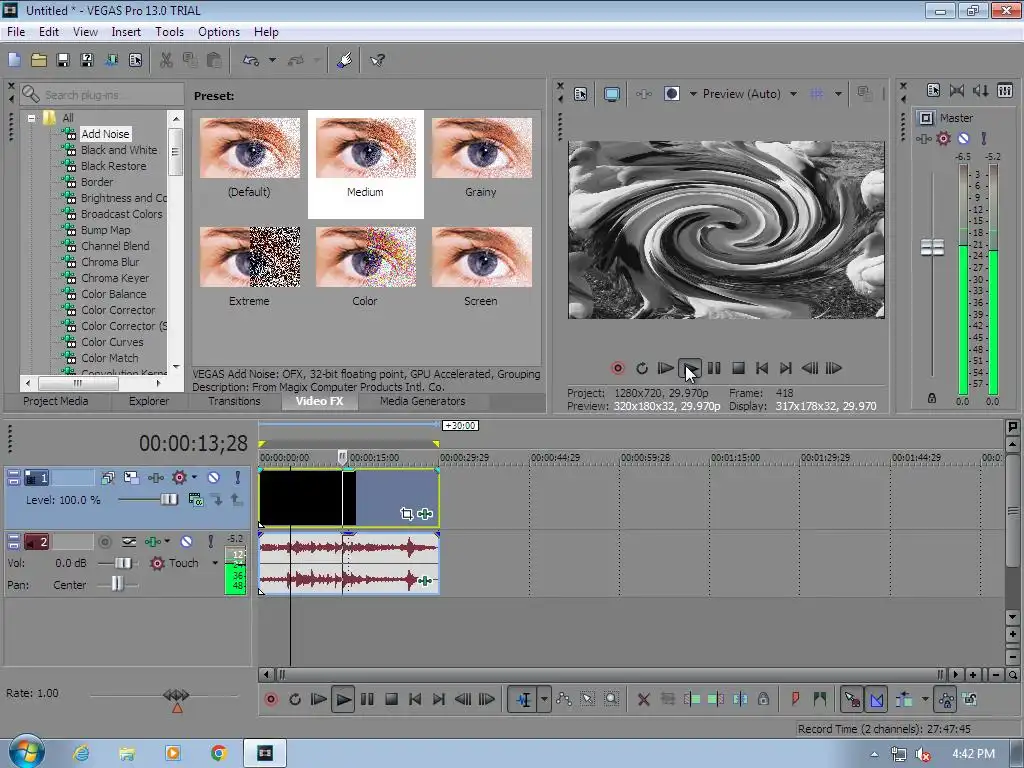Viewport: 1024px width, 768px height.
Task: Open Event FX on the video clip
Action: [425, 514]
